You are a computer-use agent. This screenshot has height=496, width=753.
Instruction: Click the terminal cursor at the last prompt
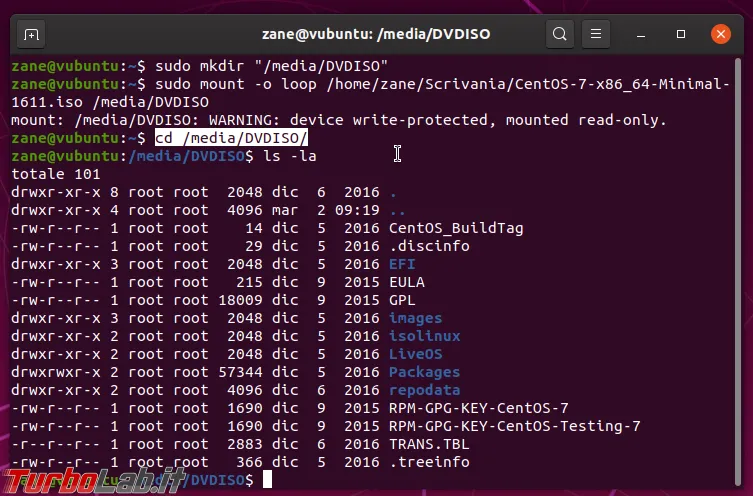point(267,479)
